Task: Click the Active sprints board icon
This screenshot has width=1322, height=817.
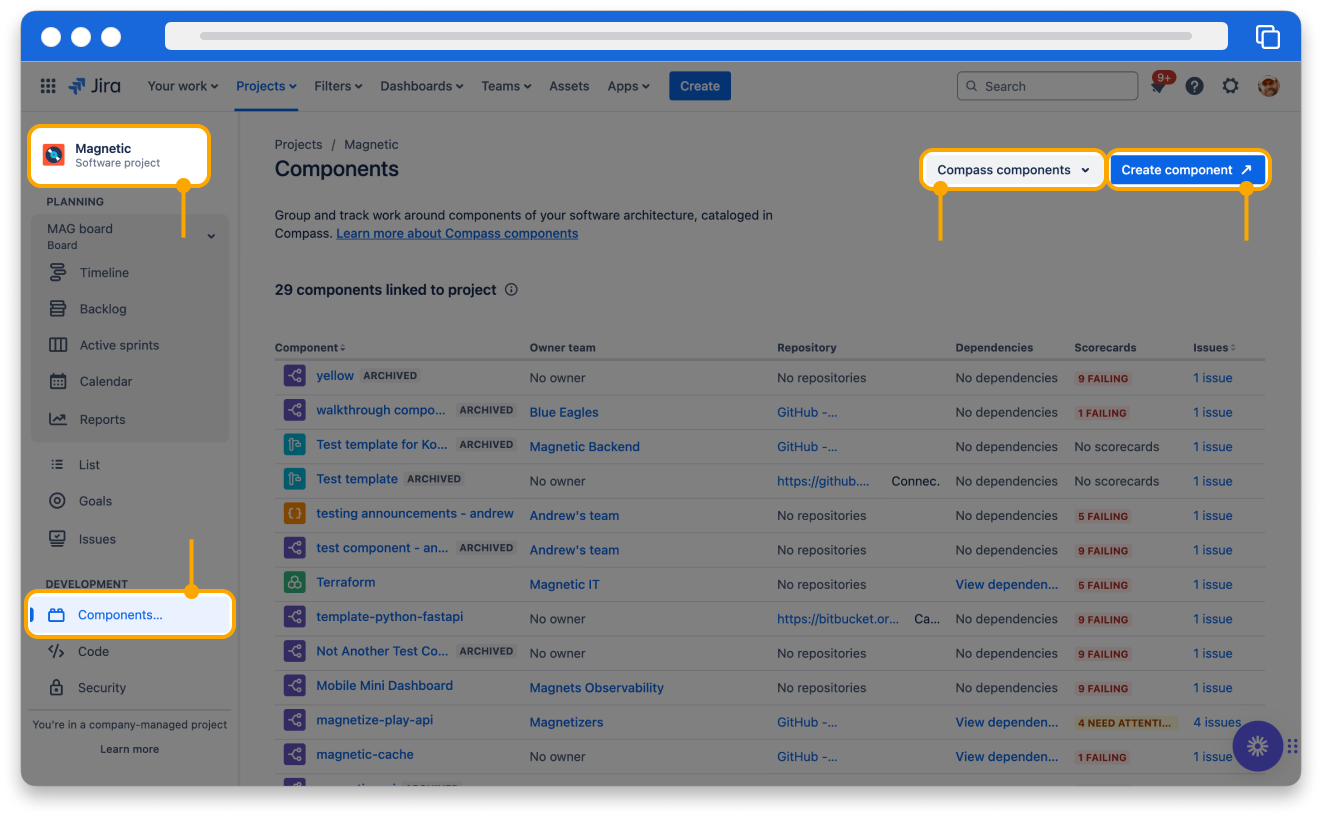Action: (58, 345)
